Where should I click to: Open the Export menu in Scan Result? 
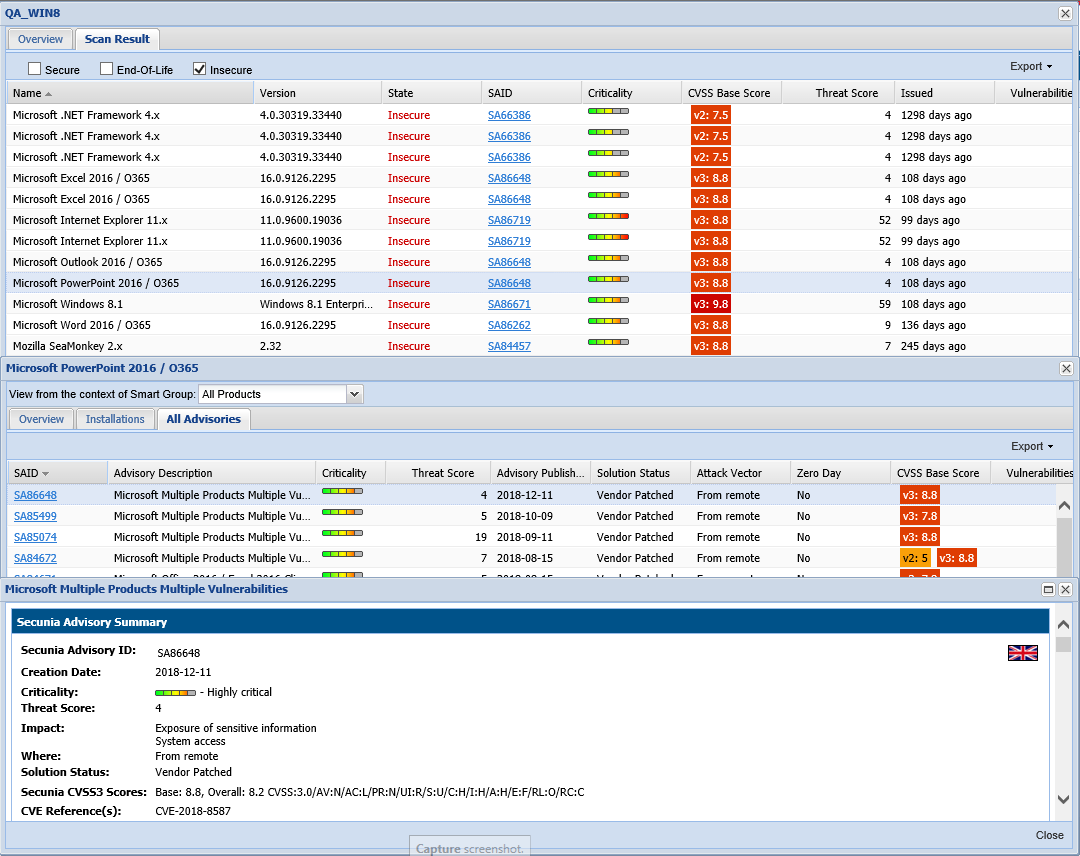(x=1030, y=67)
